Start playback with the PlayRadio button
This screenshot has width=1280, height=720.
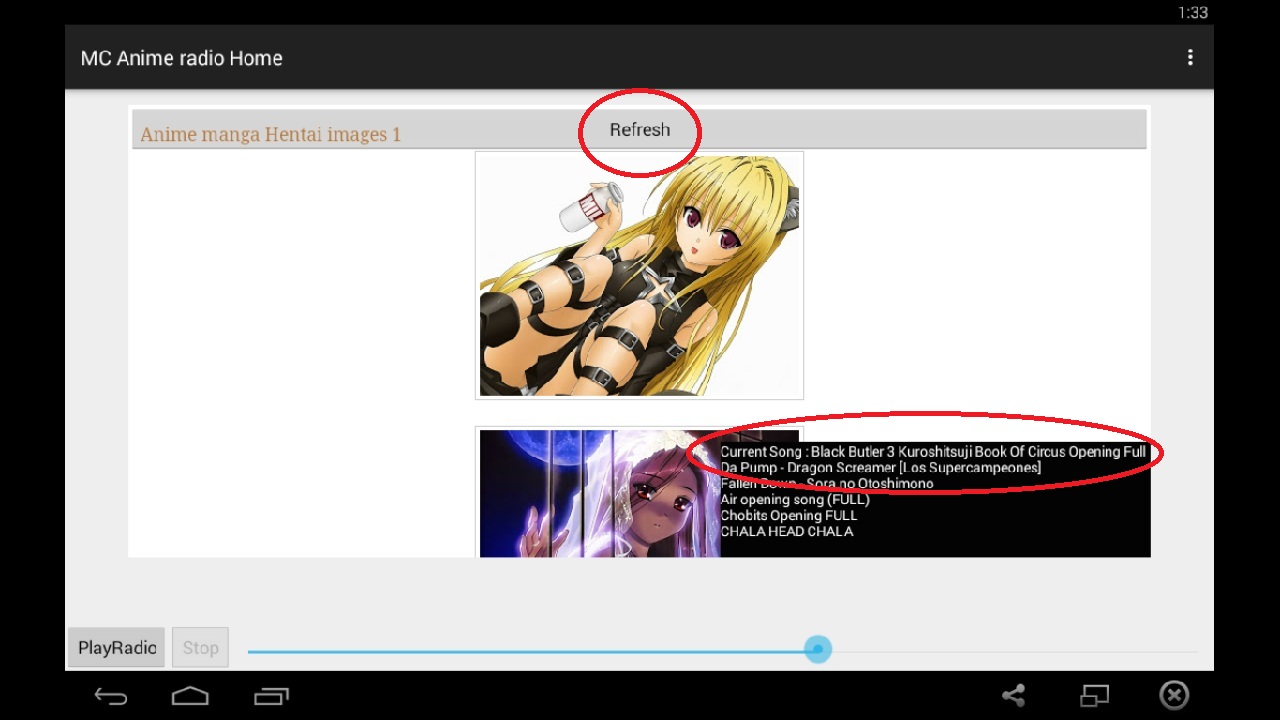(x=117, y=648)
